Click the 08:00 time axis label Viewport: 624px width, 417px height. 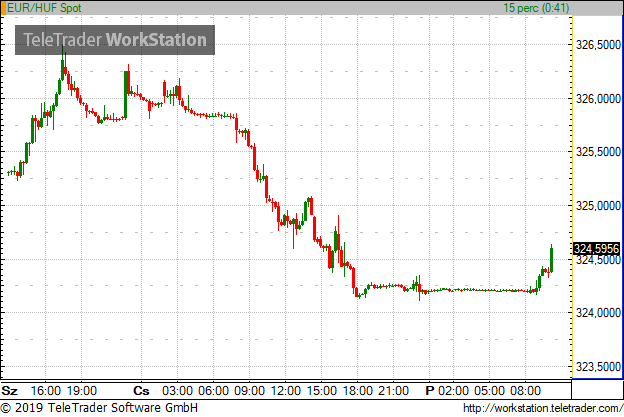tap(525, 391)
